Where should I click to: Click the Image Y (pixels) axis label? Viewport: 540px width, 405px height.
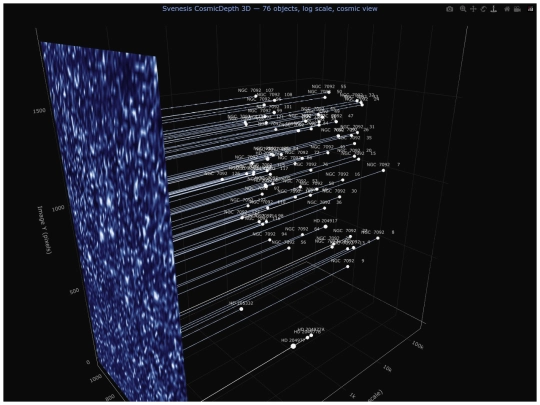pyautogui.click(x=44, y=230)
